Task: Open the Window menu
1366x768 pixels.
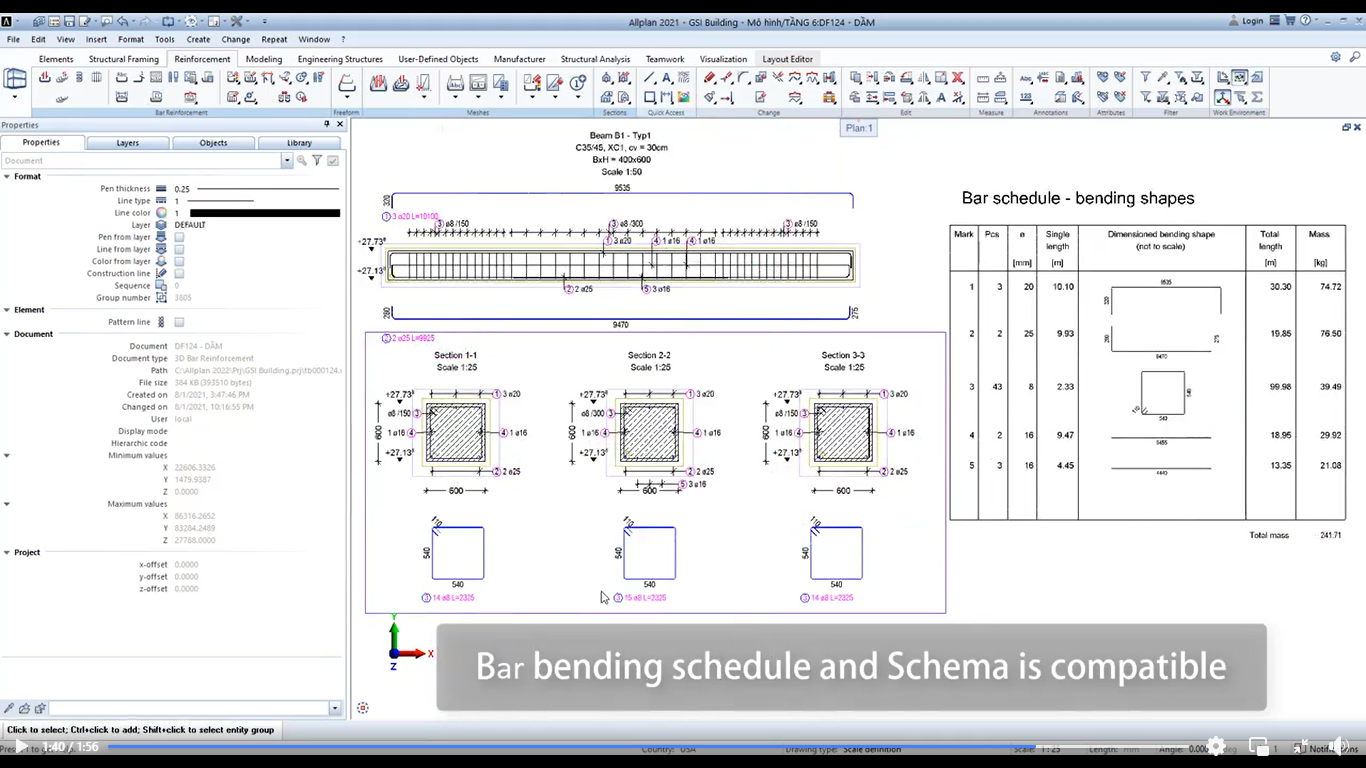Action: [314, 39]
